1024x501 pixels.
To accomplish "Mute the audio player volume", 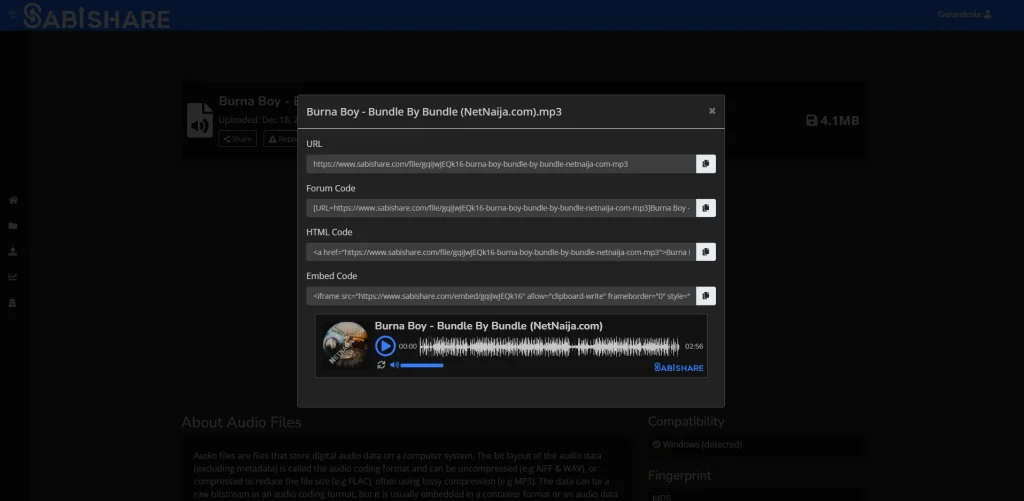I will coord(394,364).
